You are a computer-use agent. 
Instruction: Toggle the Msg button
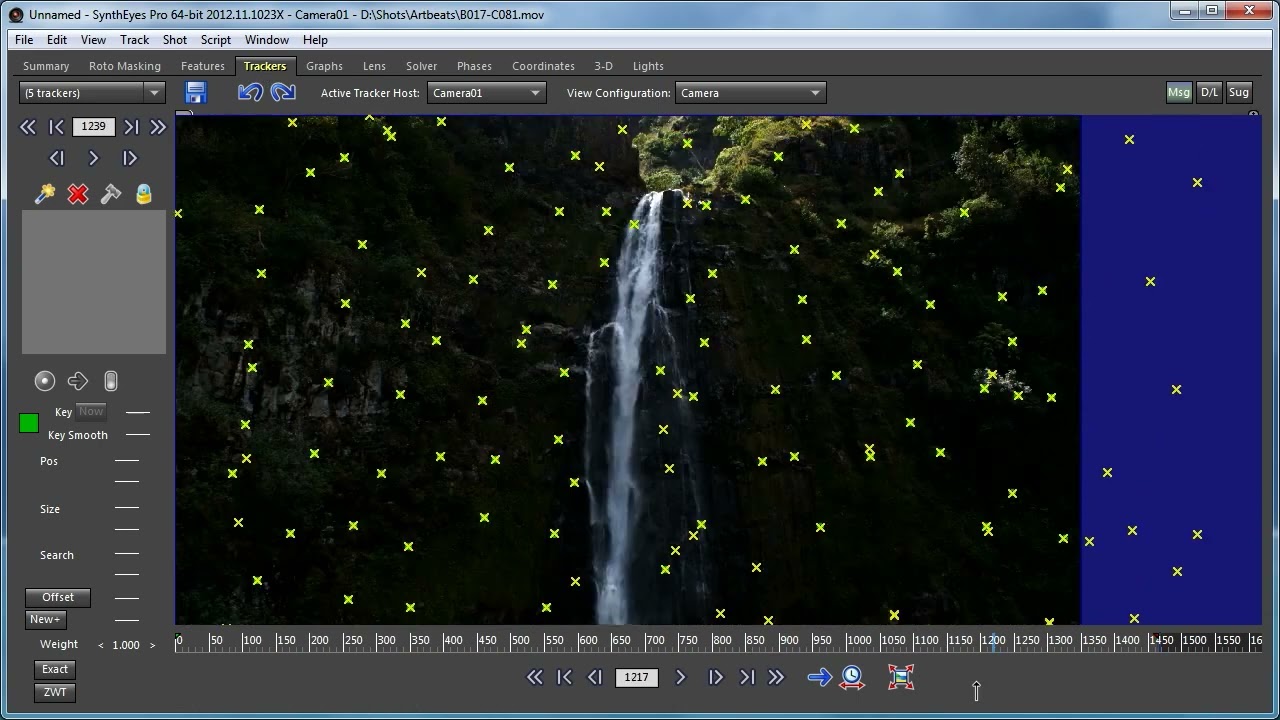(1179, 92)
